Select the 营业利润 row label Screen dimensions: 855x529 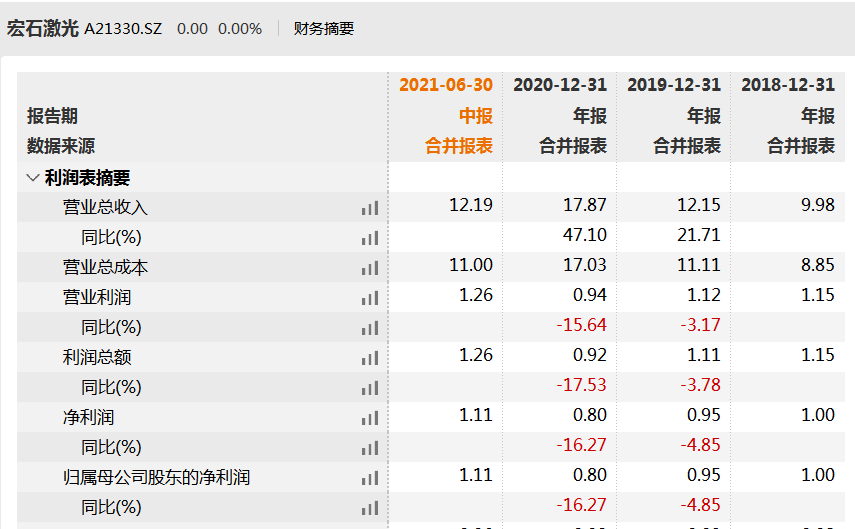pyautogui.click(x=97, y=297)
